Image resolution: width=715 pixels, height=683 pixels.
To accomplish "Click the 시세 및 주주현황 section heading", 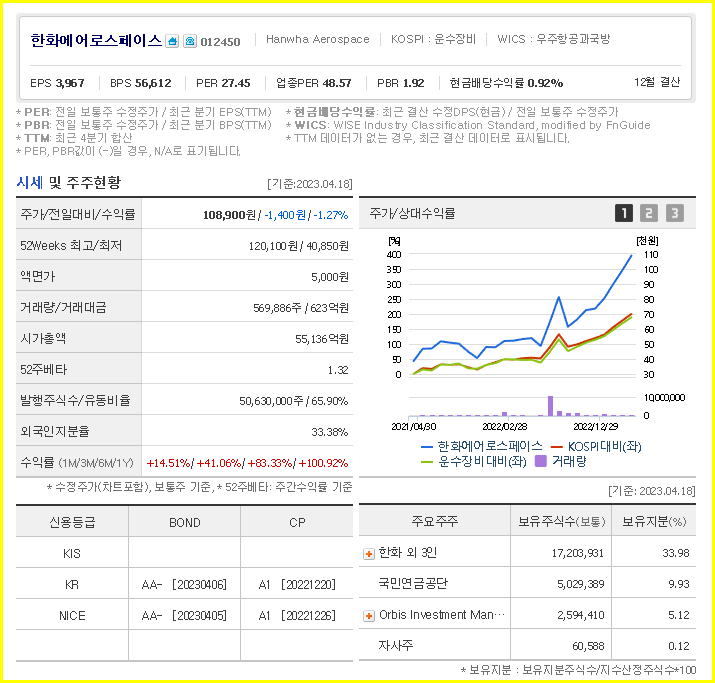I will click(68, 182).
